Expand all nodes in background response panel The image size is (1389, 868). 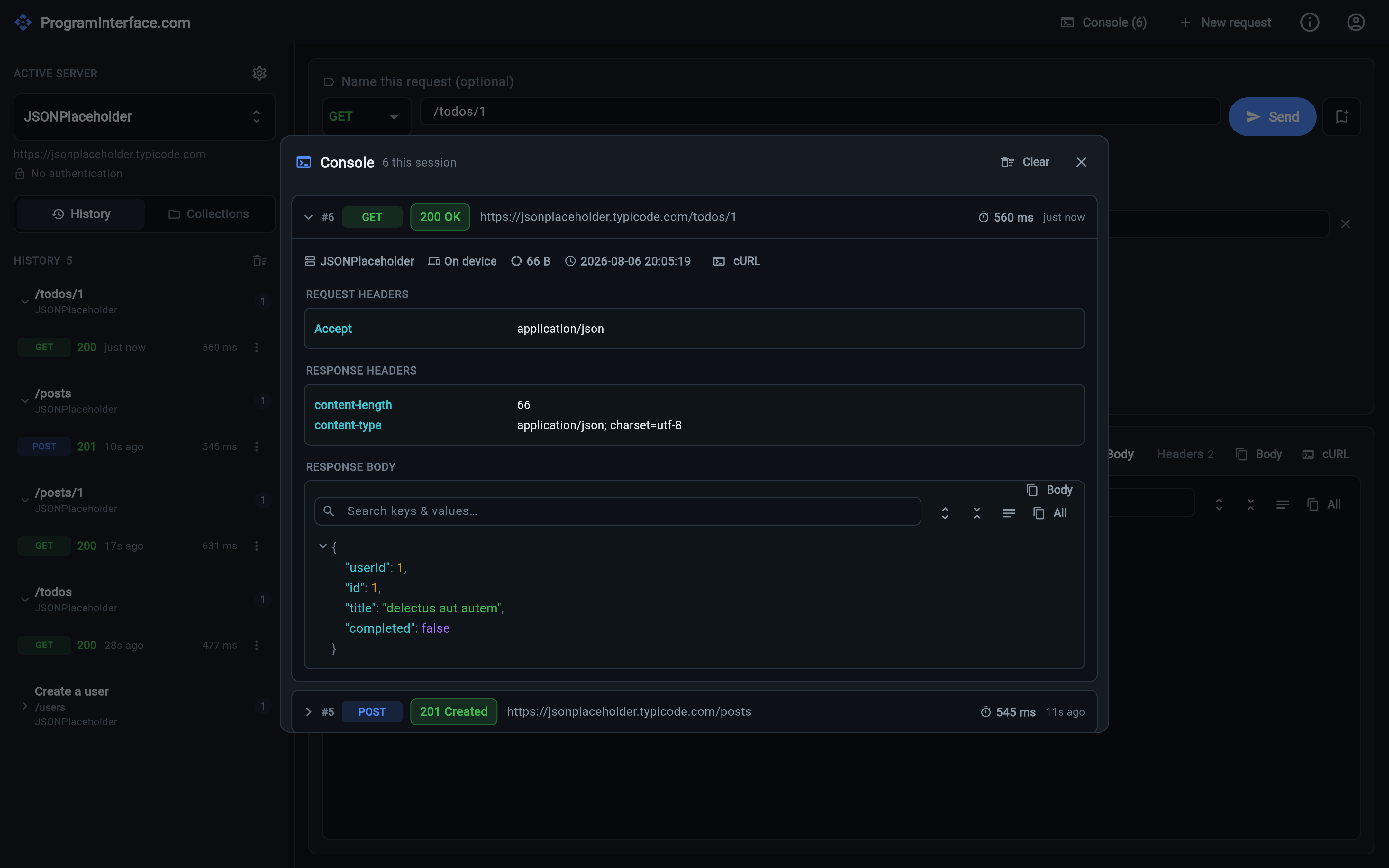click(1219, 504)
